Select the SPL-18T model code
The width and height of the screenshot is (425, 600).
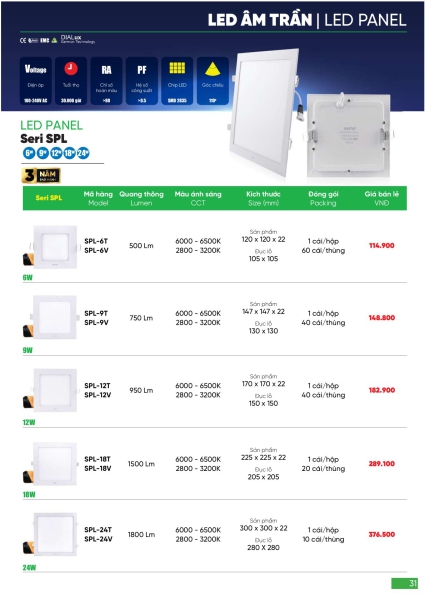click(x=97, y=459)
